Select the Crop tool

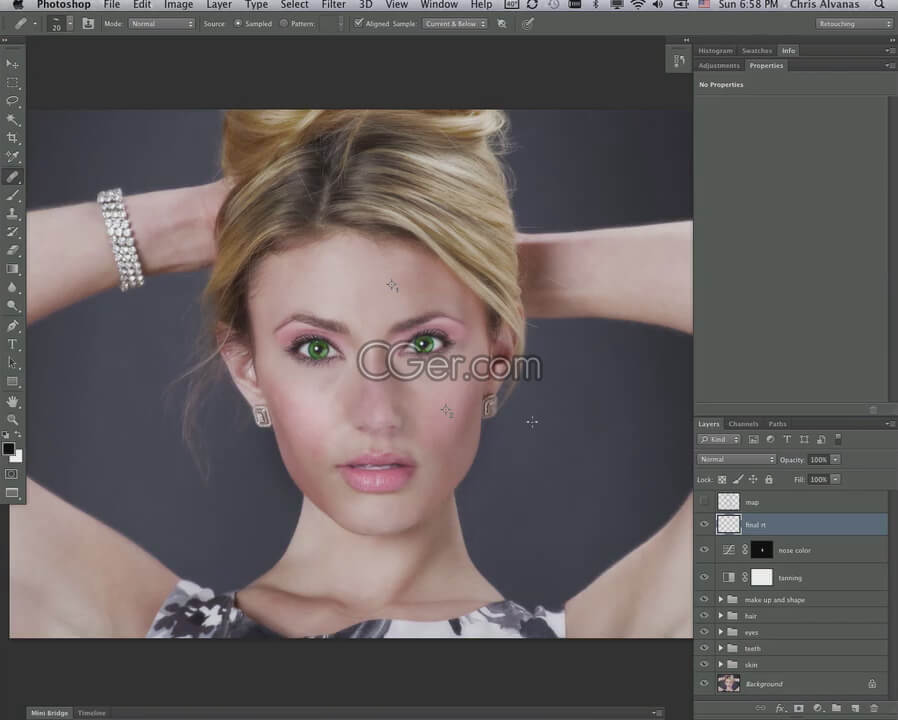point(12,137)
